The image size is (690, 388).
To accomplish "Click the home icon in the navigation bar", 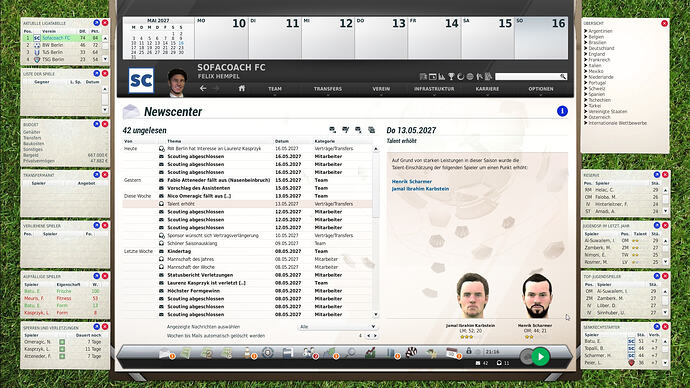I will click(242, 88).
